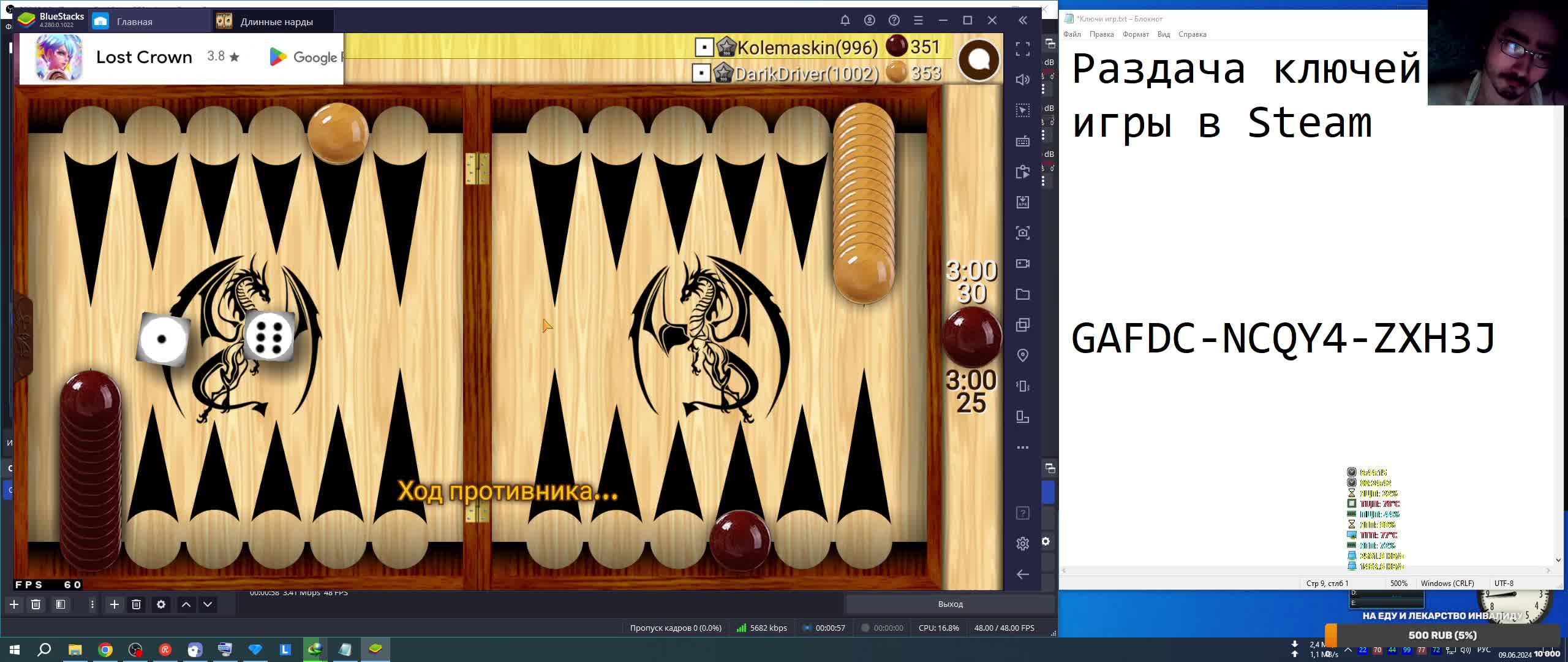Screen dimensions: 1568x662
Task: Expand the sidebar three-dots more menu
Action: pyautogui.click(x=1022, y=447)
